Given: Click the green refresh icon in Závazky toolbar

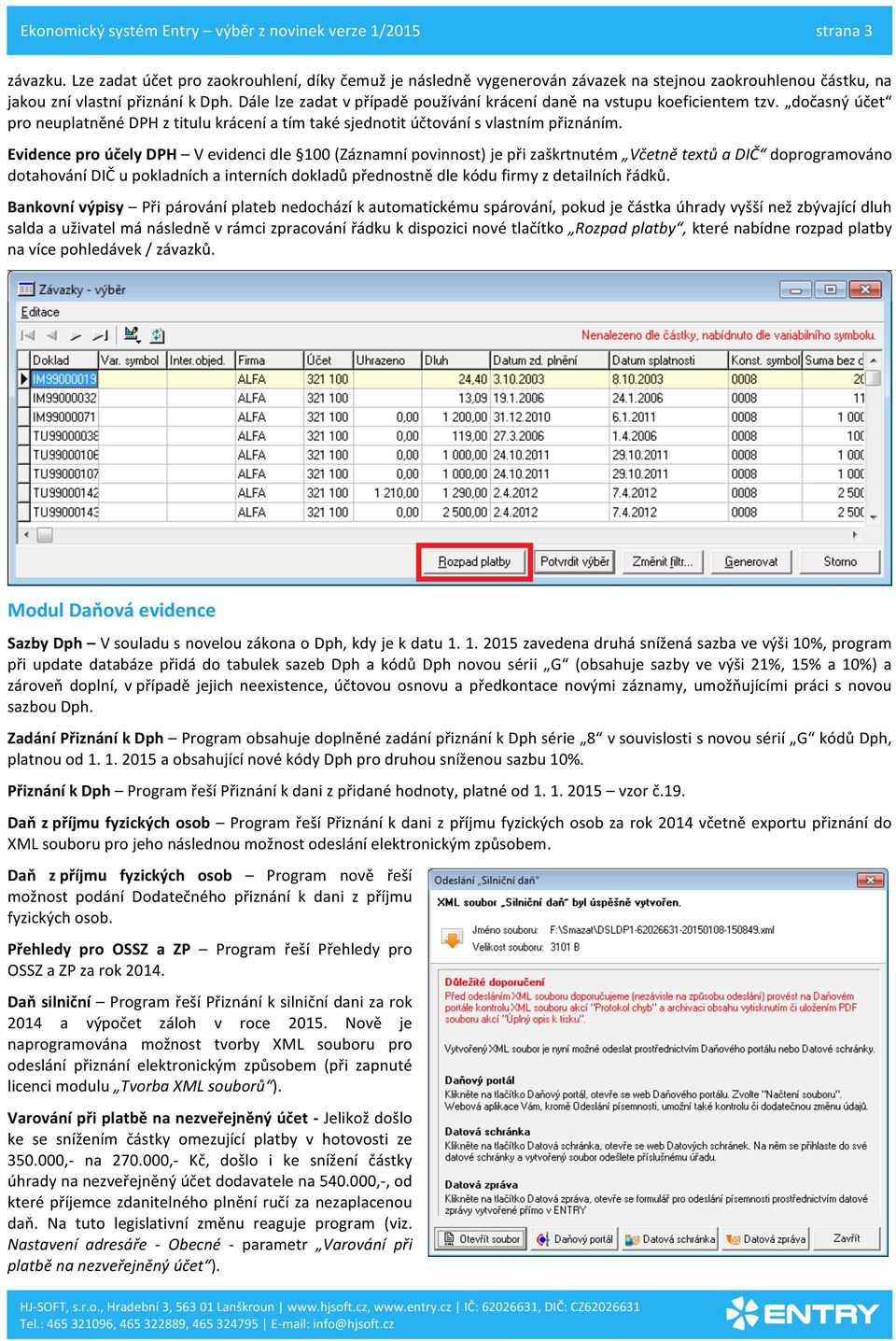Looking at the screenshot, I should click(x=157, y=334).
